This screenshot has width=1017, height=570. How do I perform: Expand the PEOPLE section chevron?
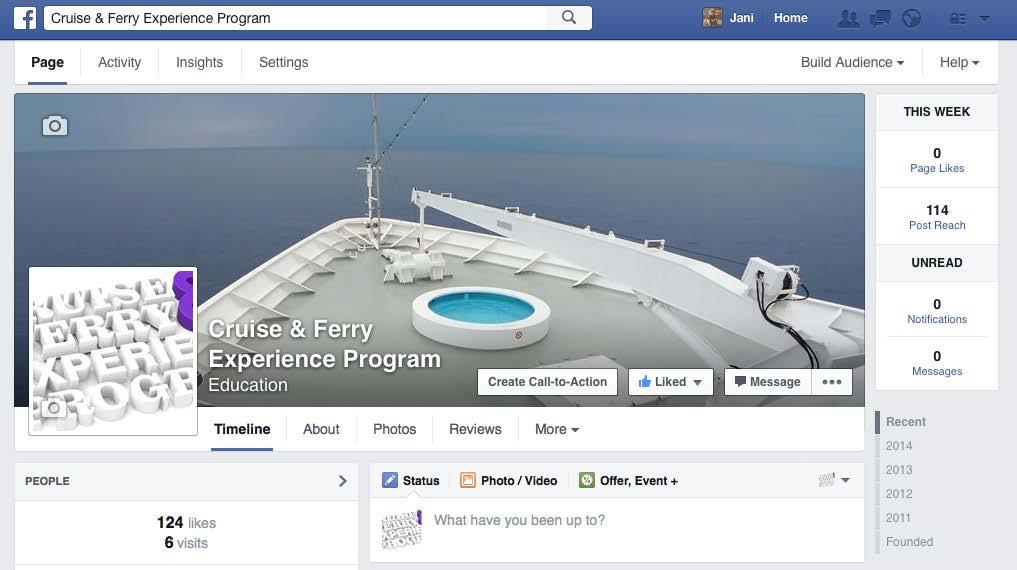342,481
